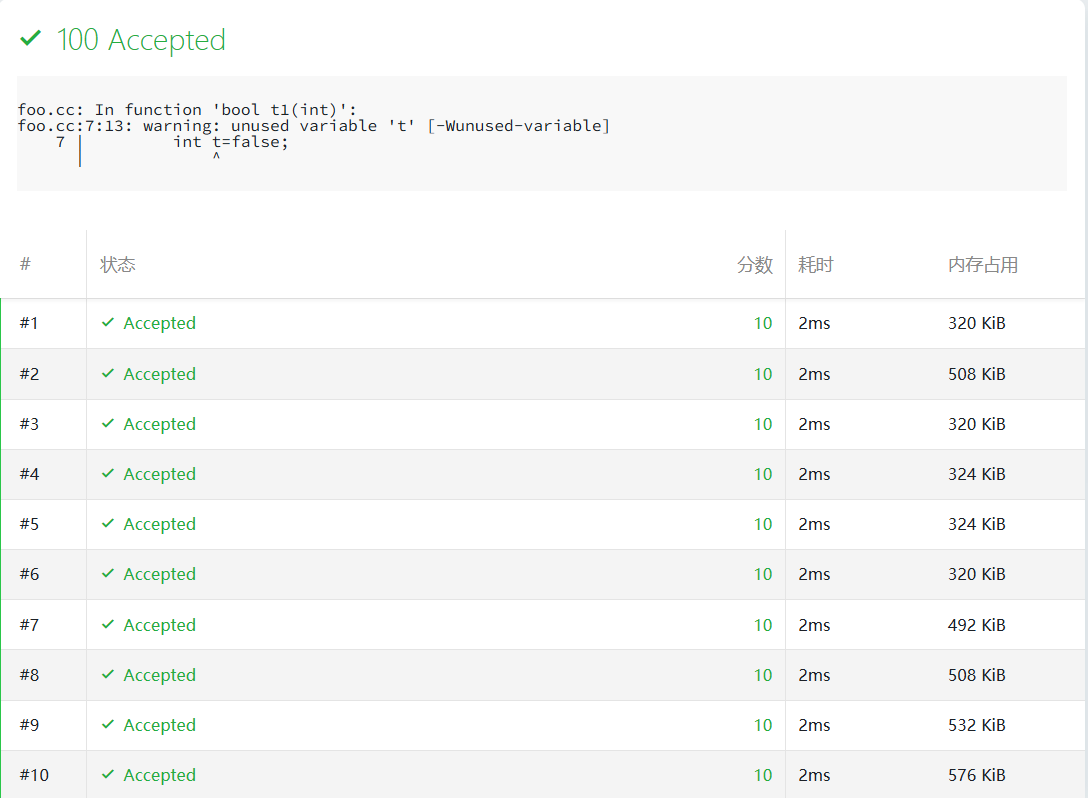Image resolution: width=1088 pixels, height=798 pixels.
Task: Open the Accepted status of test #6
Action: point(159,574)
